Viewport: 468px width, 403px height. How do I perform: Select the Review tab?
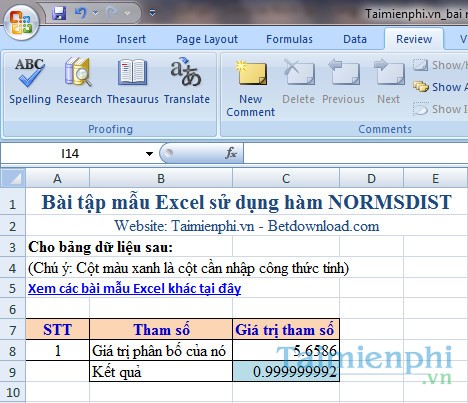click(414, 39)
